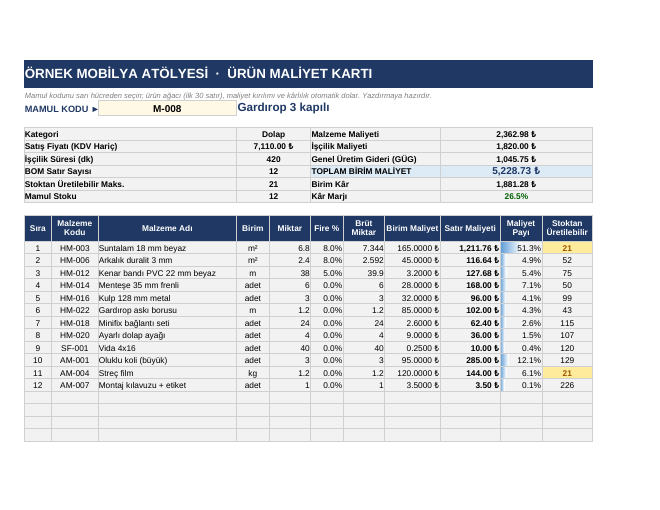Click the row cost 285.00 ₺
Screen dimensions: 660x510
click(x=470, y=360)
